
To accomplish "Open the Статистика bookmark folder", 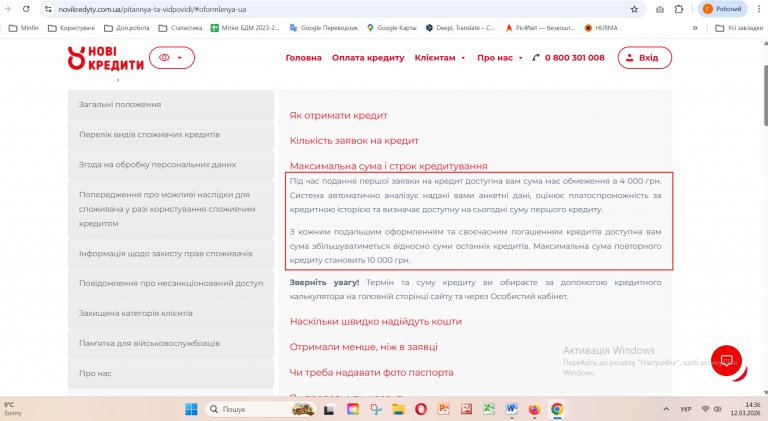I will point(180,28).
